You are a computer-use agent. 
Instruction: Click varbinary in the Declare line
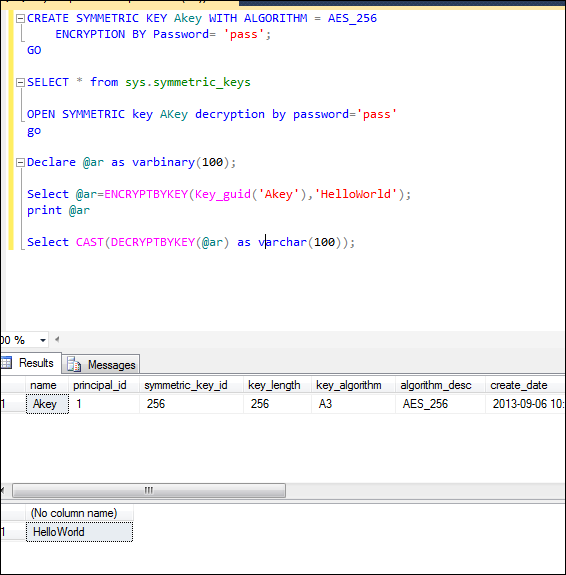tap(163, 162)
